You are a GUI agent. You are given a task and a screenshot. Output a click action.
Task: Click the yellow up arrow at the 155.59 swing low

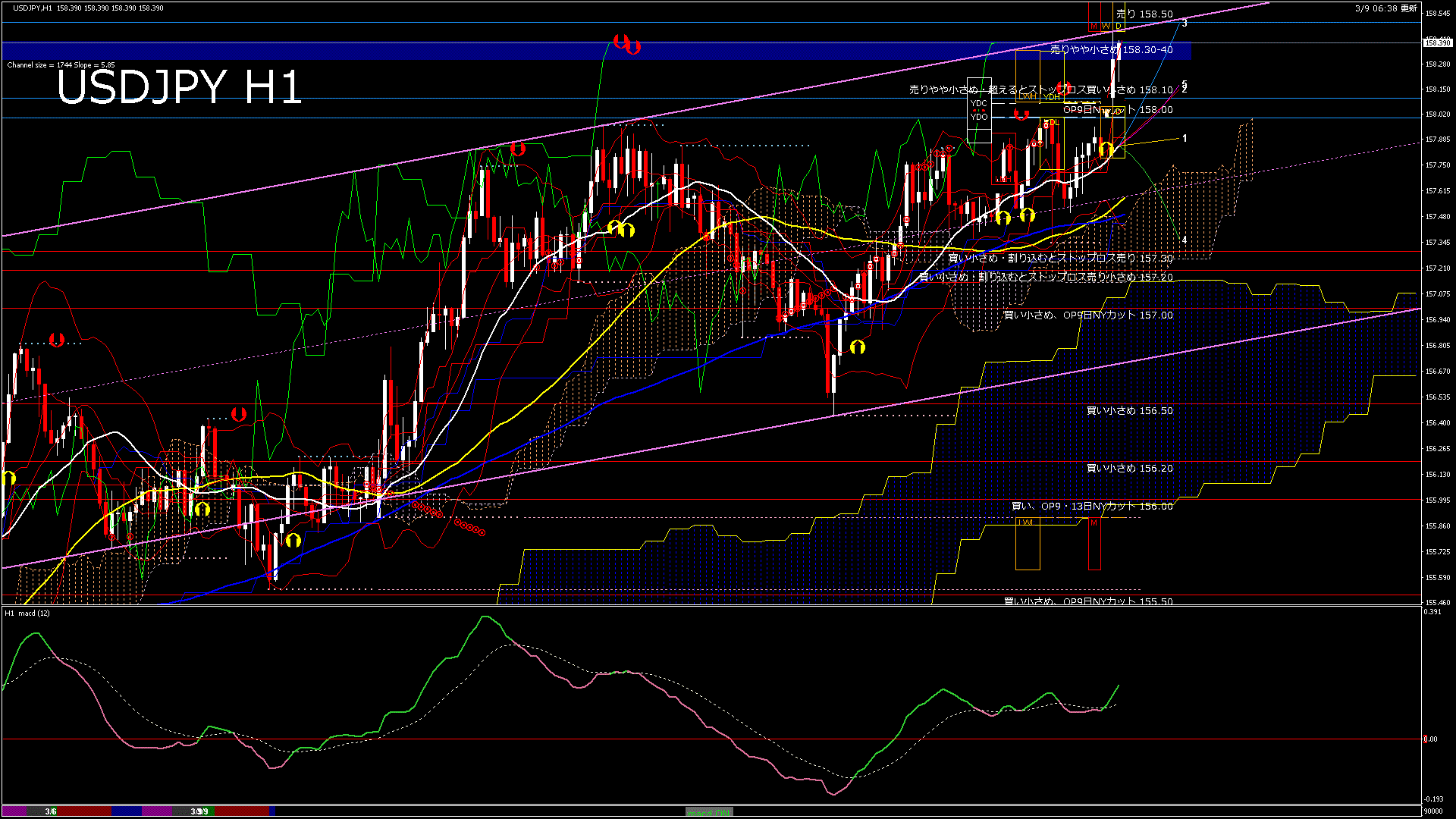click(293, 540)
